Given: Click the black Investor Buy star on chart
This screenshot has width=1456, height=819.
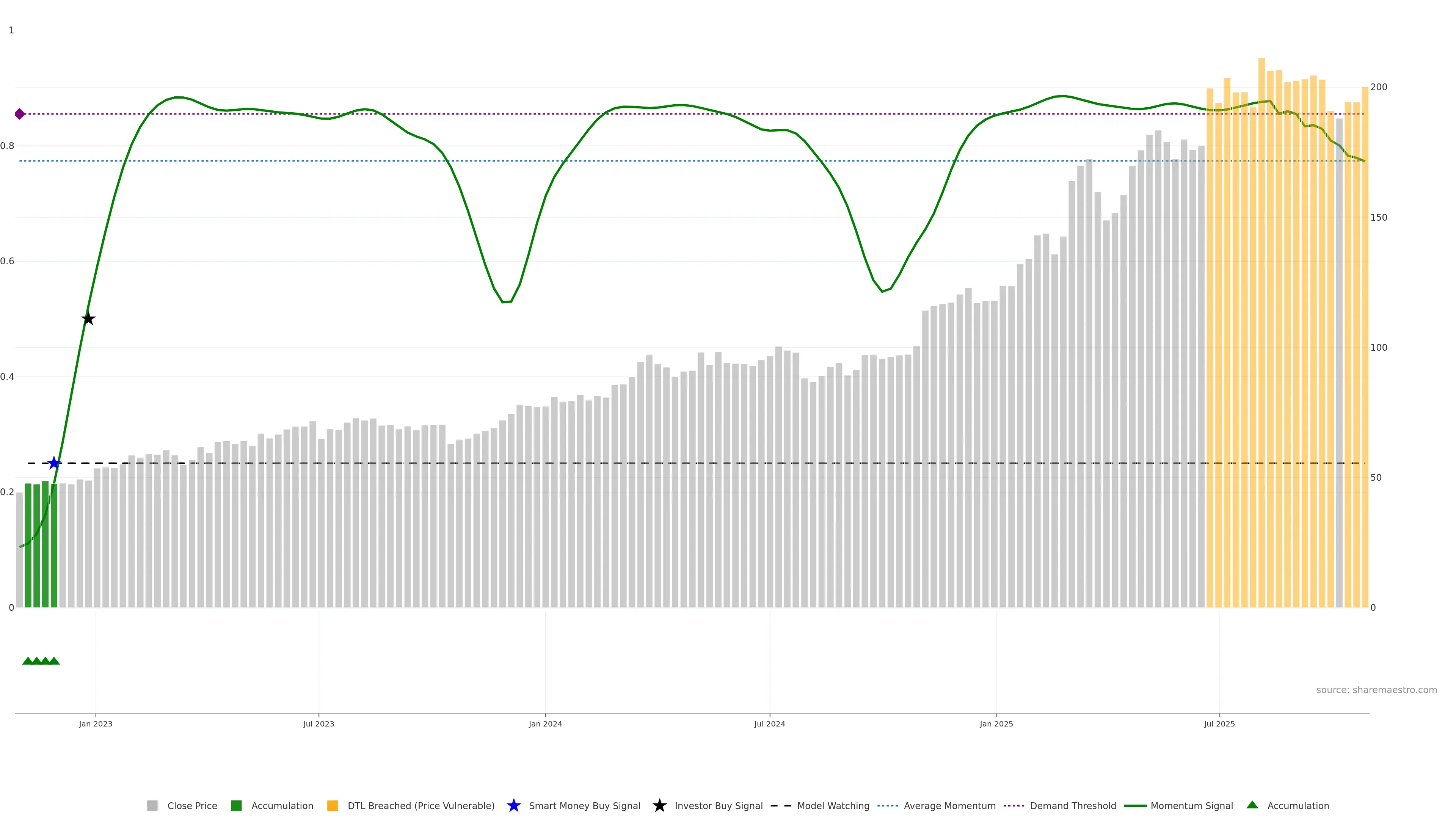Looking at the screenshot, I should pyautogui.click(x=88, y=319).
